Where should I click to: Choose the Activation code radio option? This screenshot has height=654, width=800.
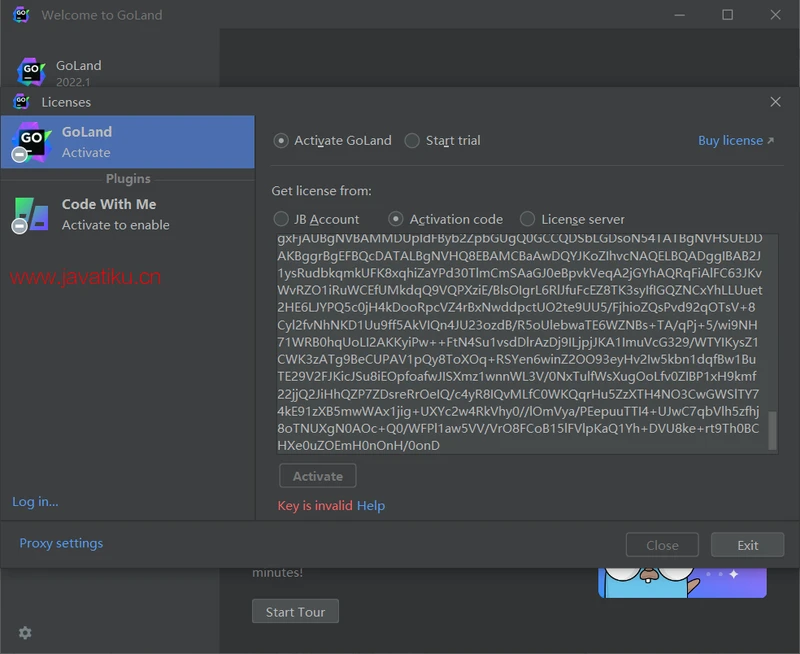(396, 219)
